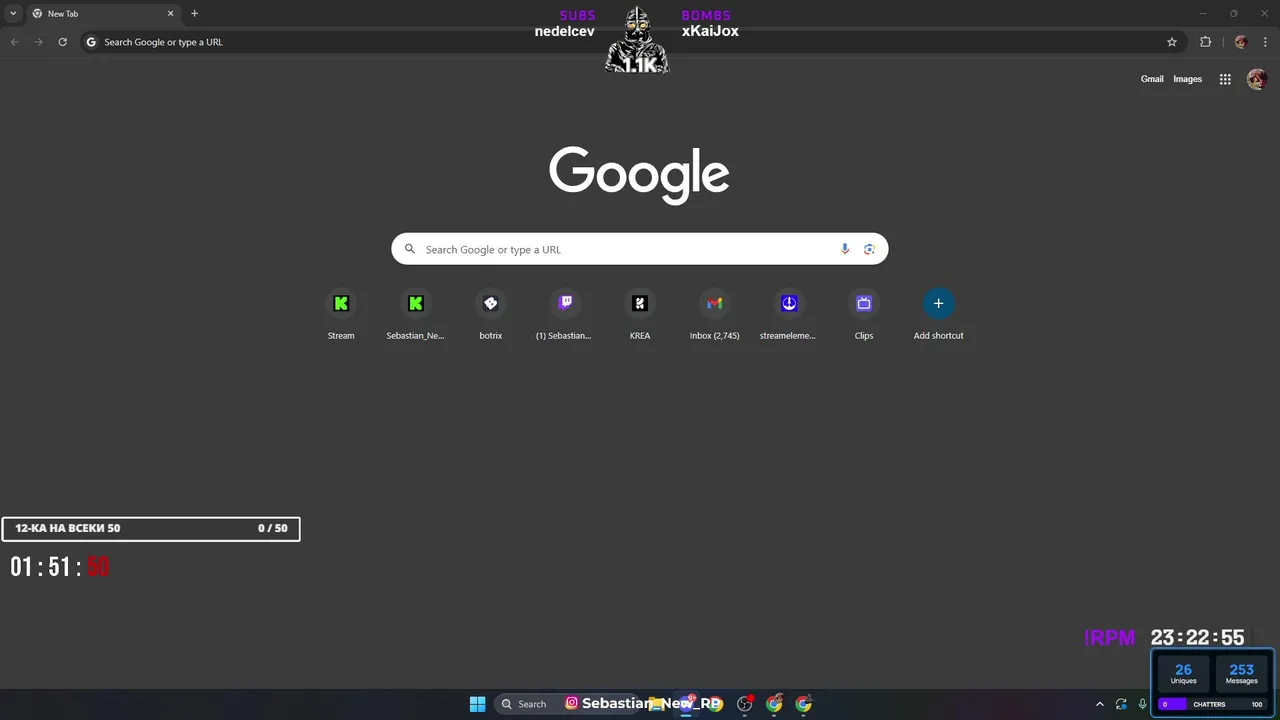Image resolution: width=1280 pixels, height=720 pixels.
Task: Reload the page
Action: (62, 42)
